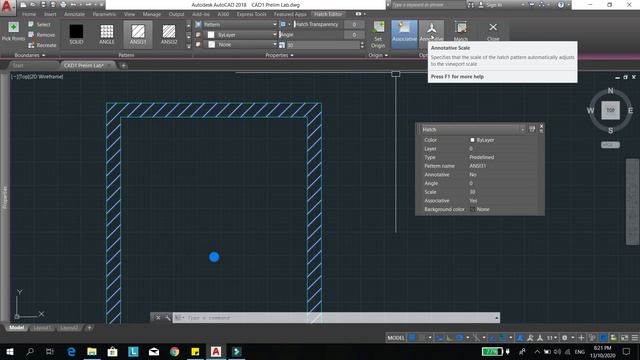This screenshot has width=640, height=360.
Task: Click the search keyword box
Action: click(428, 5)
